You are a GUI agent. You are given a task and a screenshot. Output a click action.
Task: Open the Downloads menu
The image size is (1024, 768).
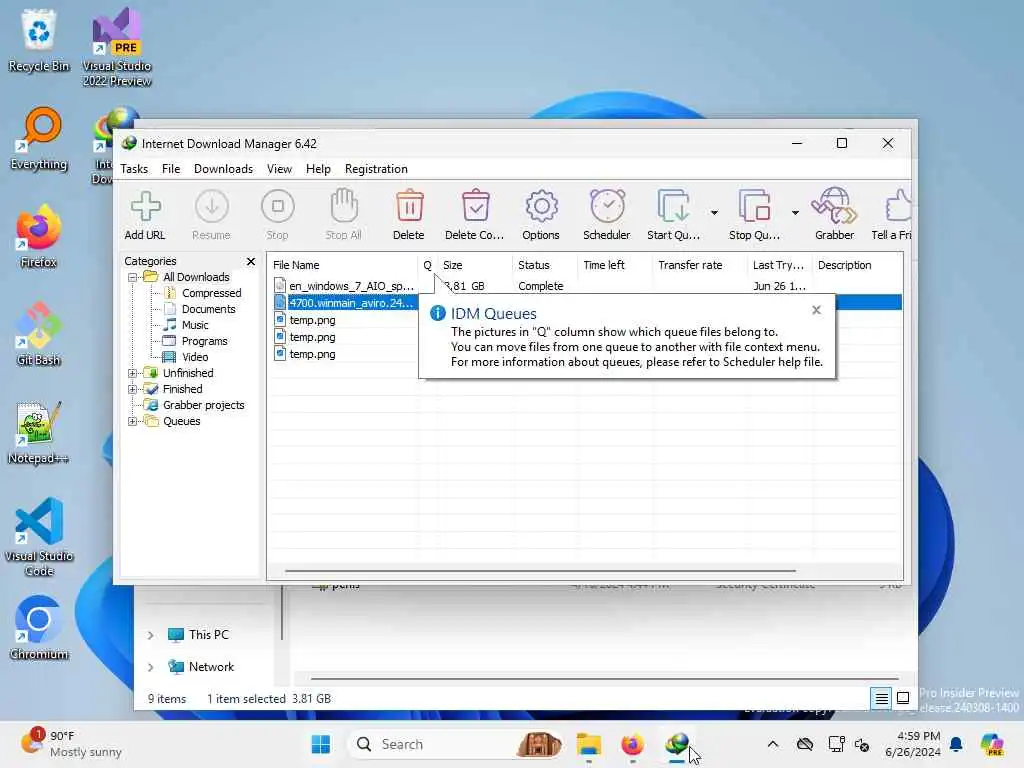[x=223, y=169]
